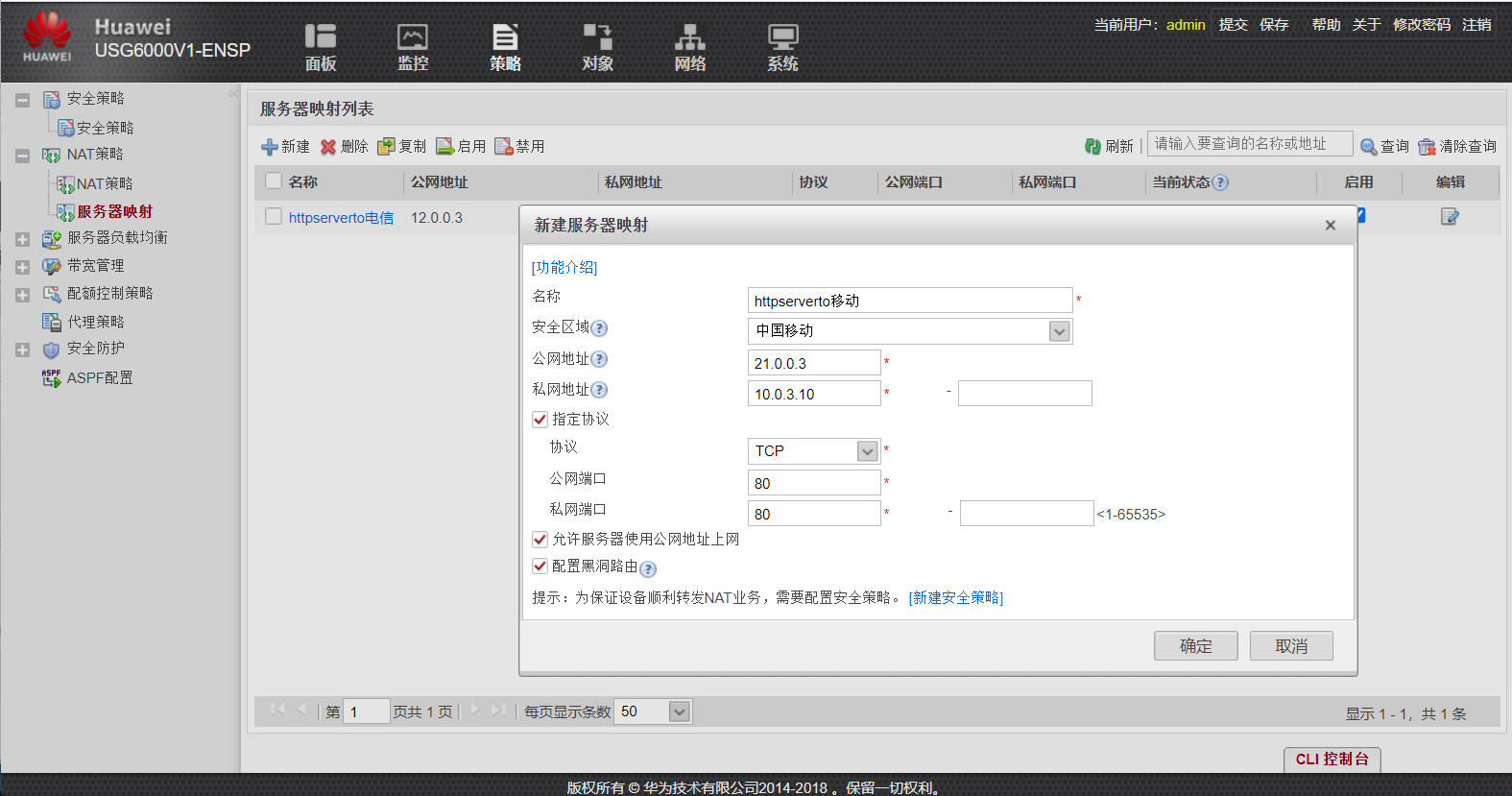This screenshot has height=796, width=1512.
Task: Click help icon beside 配置黑洞路由
Action: tap(648, 568)
